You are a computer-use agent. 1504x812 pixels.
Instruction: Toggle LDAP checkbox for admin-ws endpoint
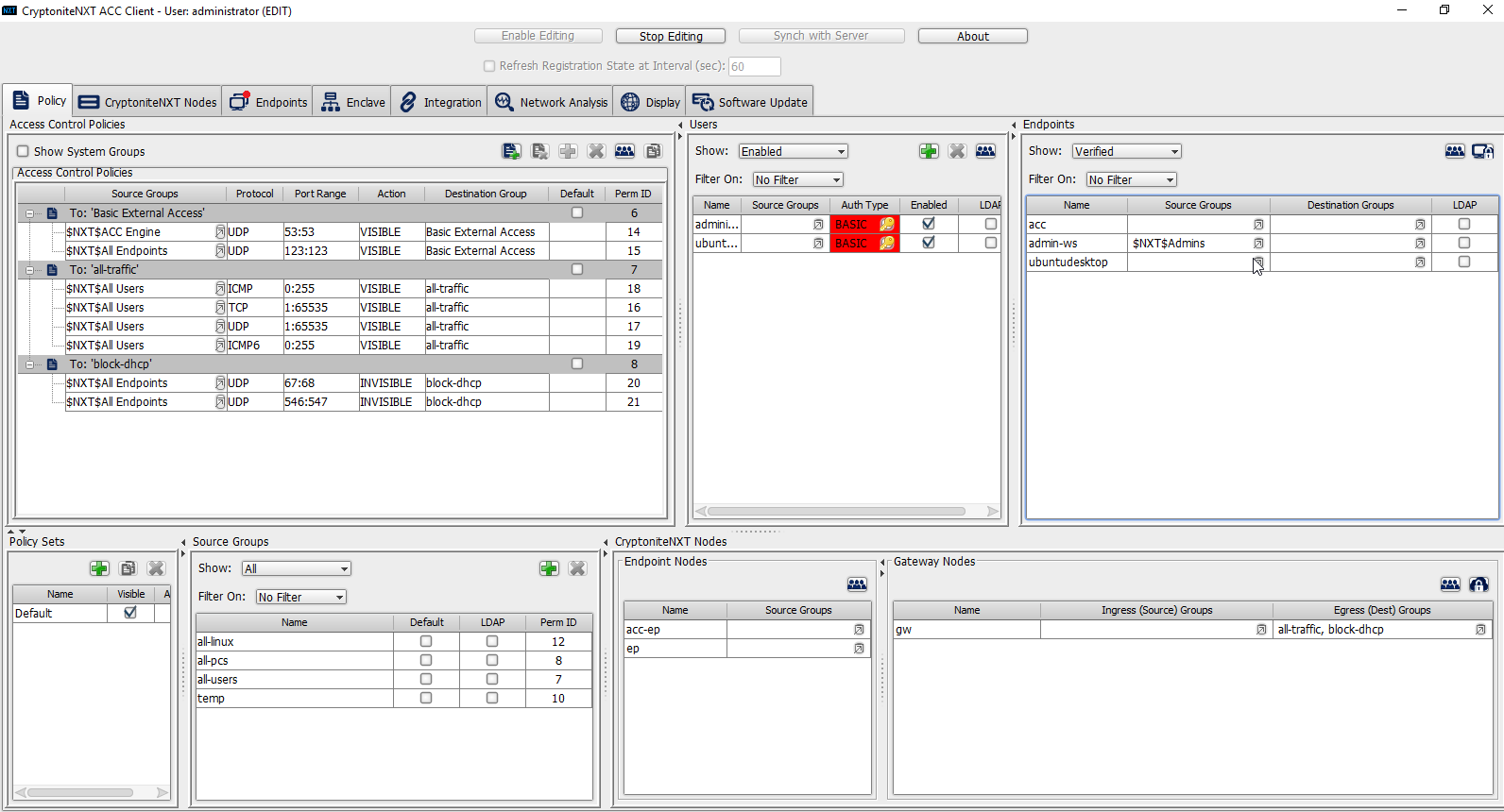tap(1464, 244)
